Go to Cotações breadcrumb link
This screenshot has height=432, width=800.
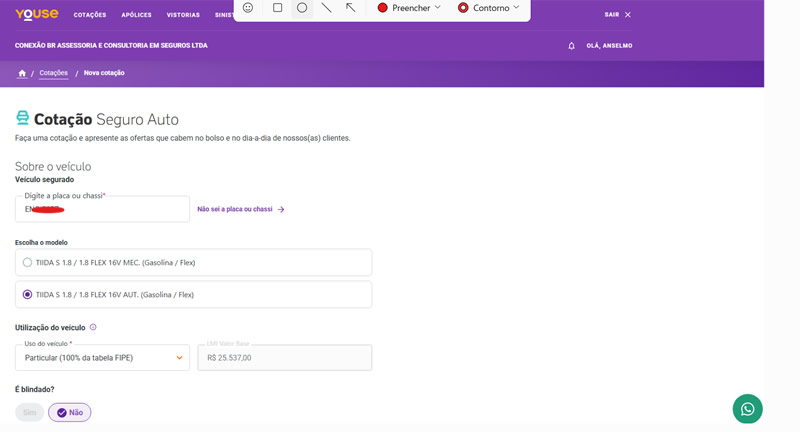(54, 73)
